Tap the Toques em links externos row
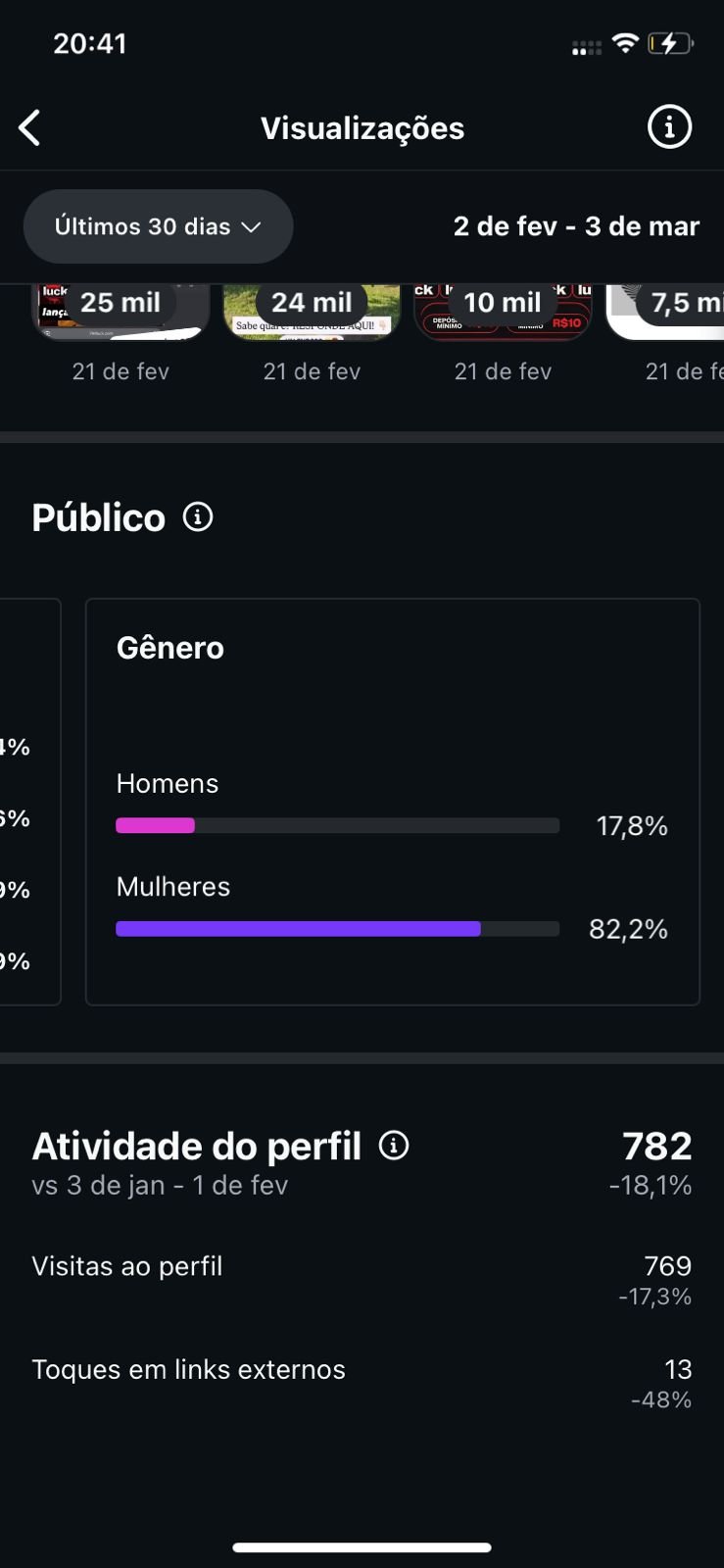 coord(362,1382)
